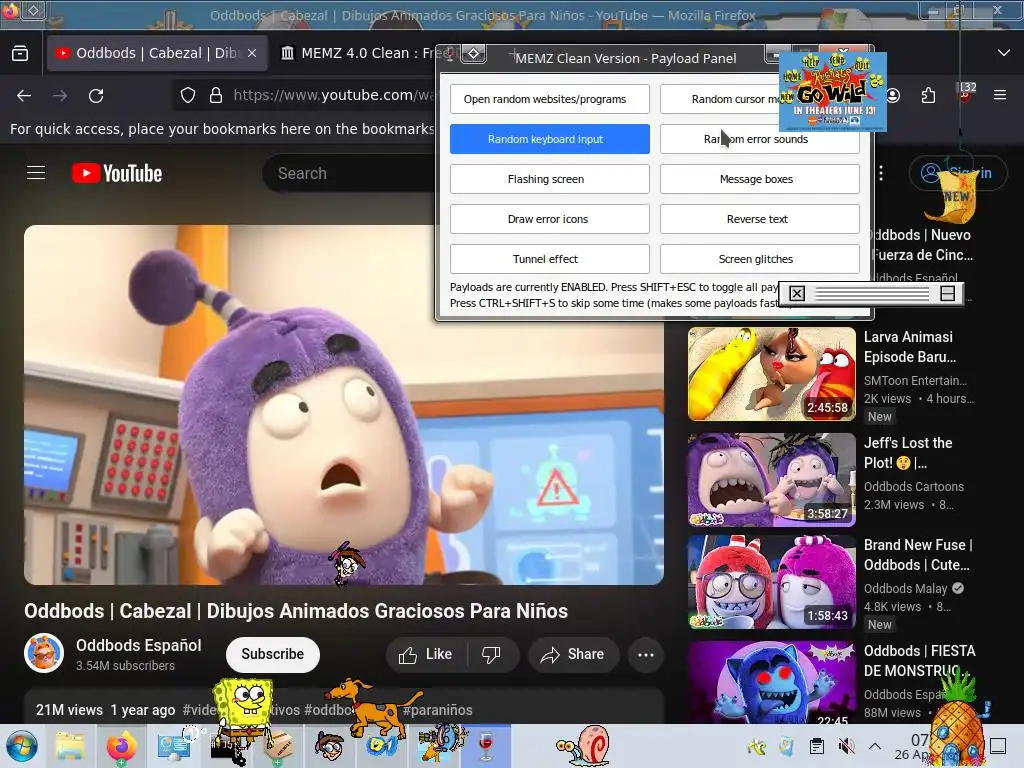Screen dimensions: 1024x768
Task: Go to YouTube home via the logo
Action: [x=117, y=173]
